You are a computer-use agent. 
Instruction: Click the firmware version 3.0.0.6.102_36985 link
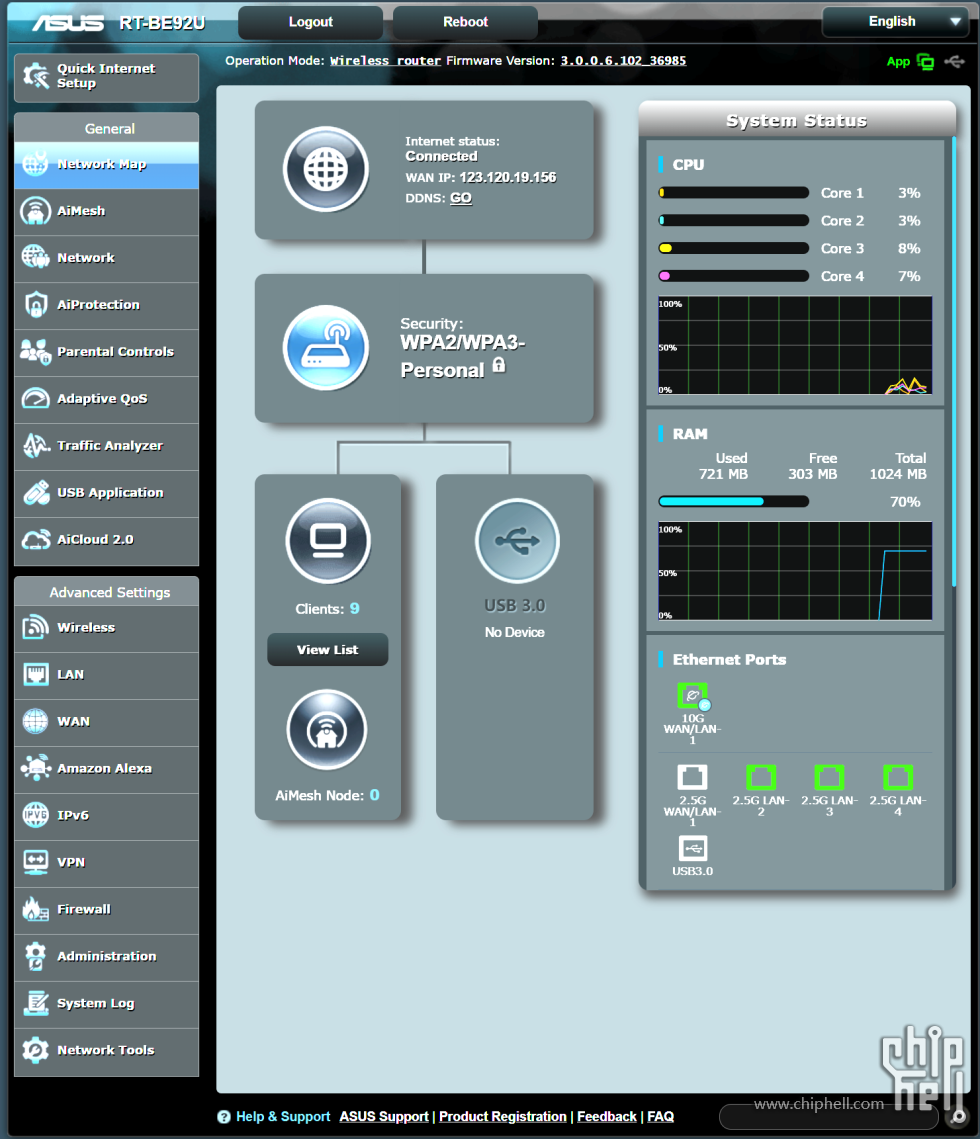pyautogui.click(x=623, y=61)
